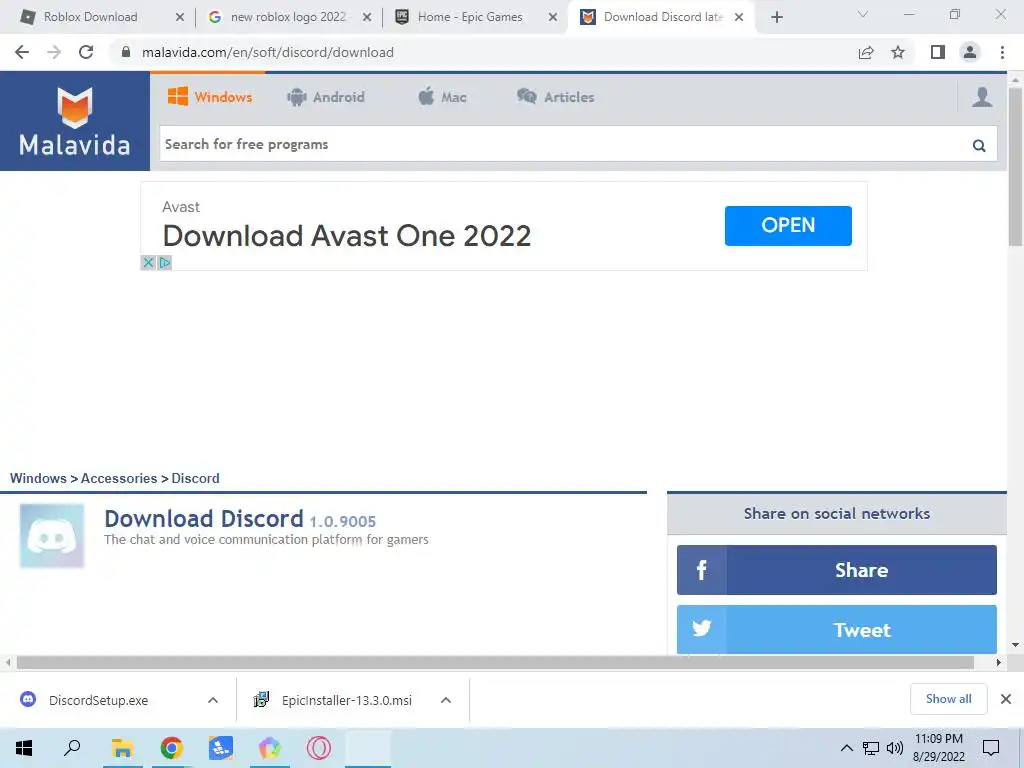Click the network icon in system tray
This screenshot has width=1024, height=768.
871,748
